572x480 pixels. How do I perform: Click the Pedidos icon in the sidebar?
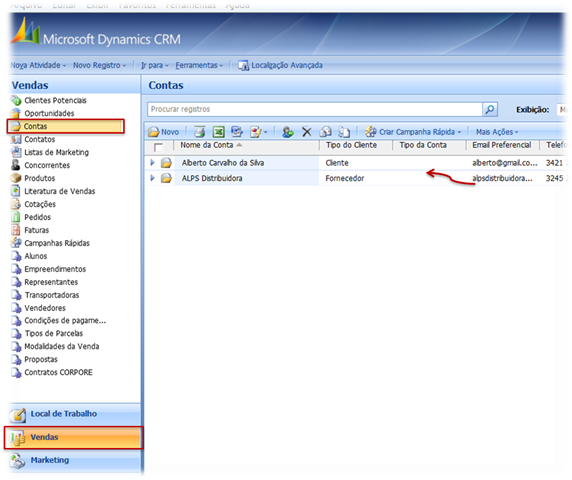(16, 217)
